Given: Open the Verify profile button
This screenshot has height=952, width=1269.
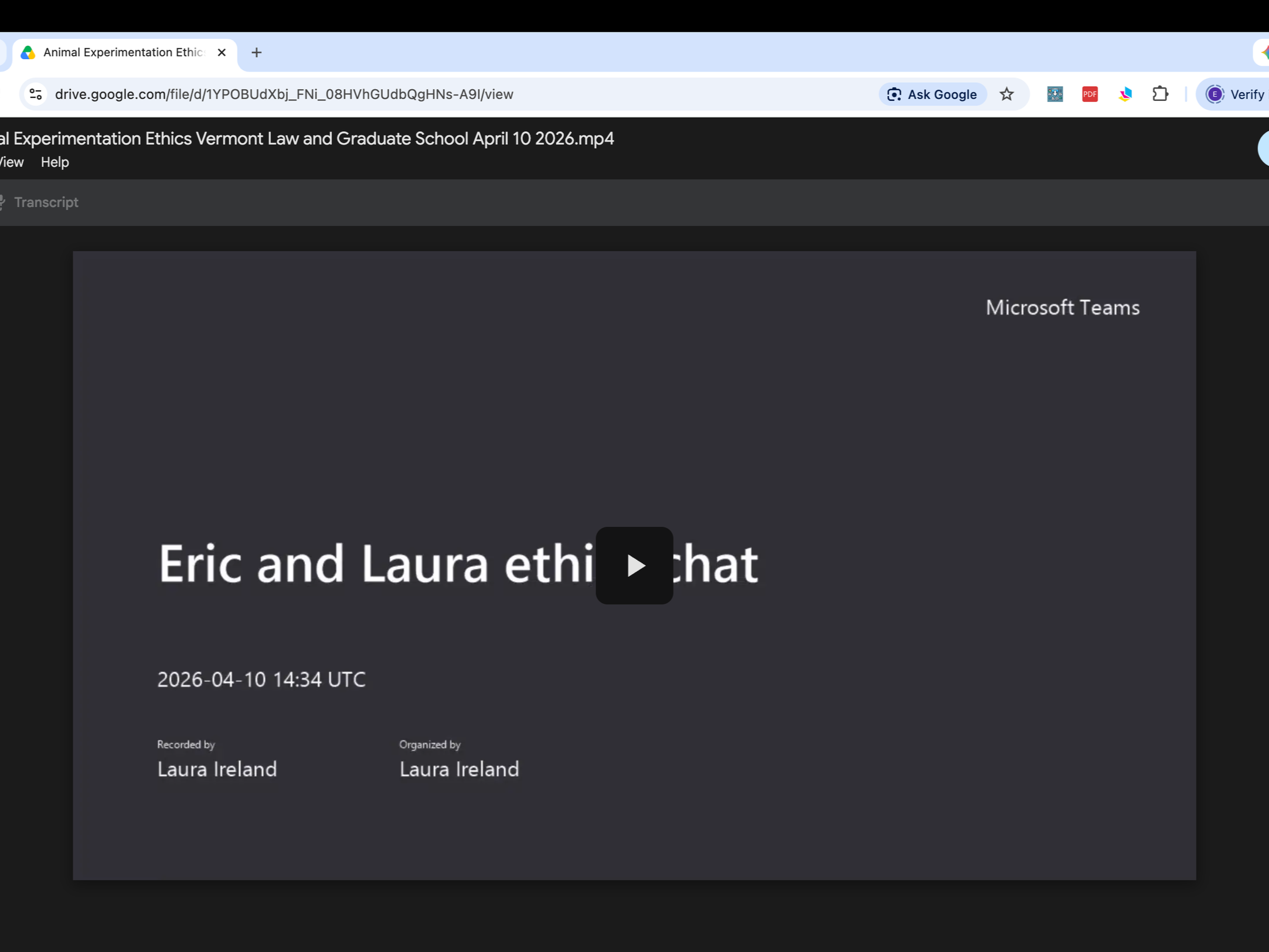Looking at the screenshot, I should [x=1234, y=94].
